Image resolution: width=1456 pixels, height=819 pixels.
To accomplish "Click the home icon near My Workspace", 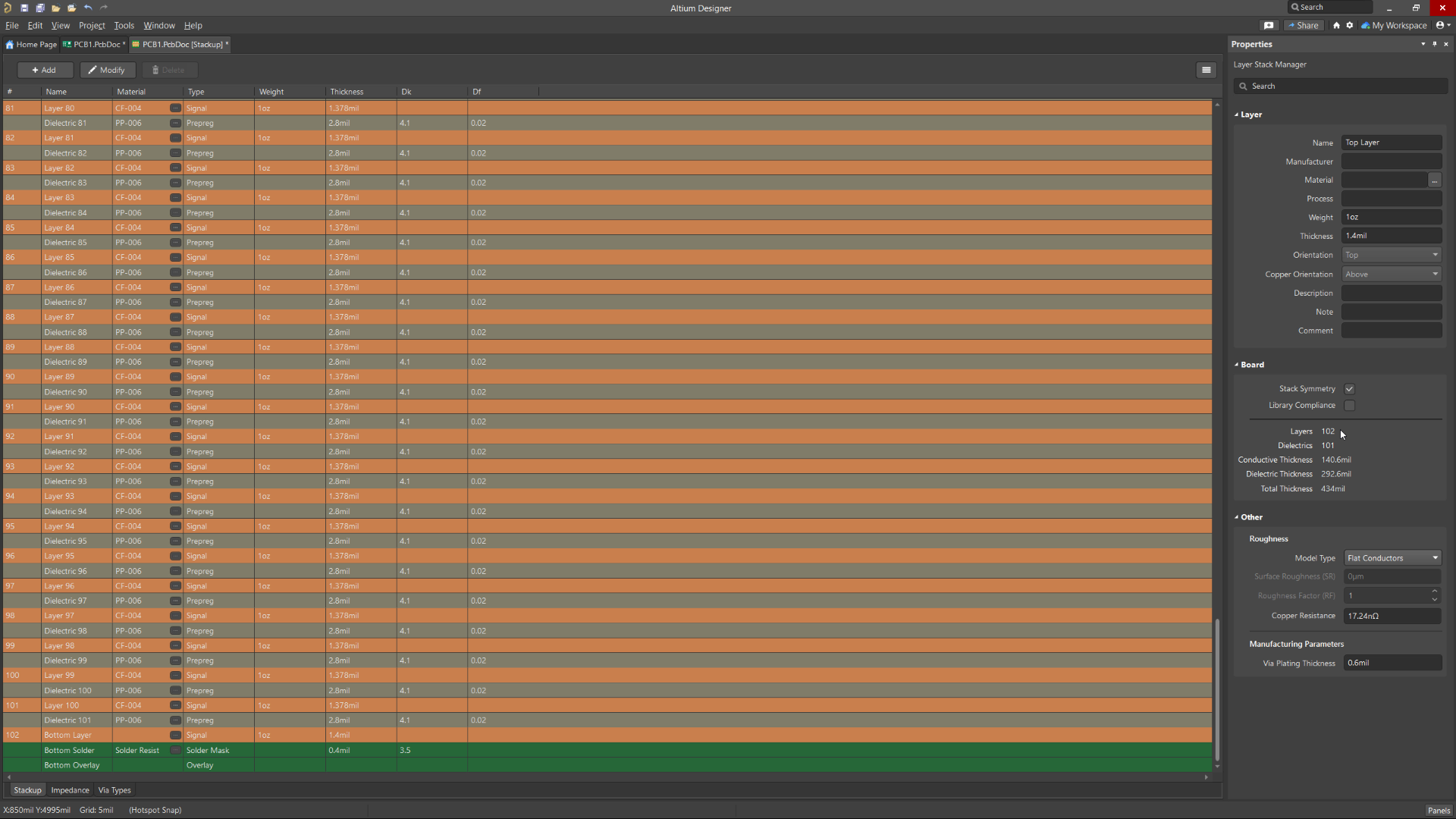I will click(x=1337, y=25).
